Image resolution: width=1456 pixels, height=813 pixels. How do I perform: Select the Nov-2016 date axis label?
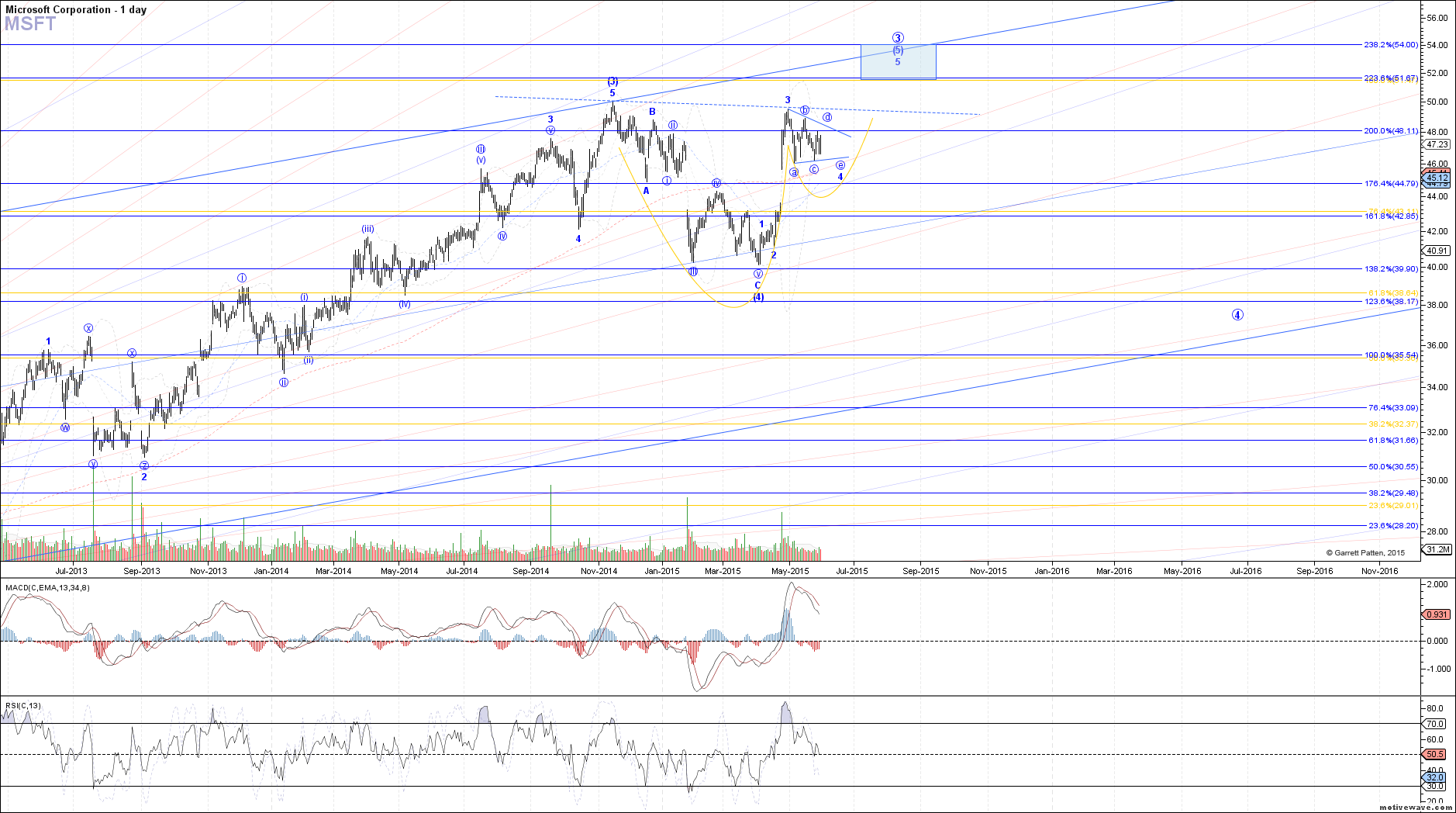[1379, 571]
